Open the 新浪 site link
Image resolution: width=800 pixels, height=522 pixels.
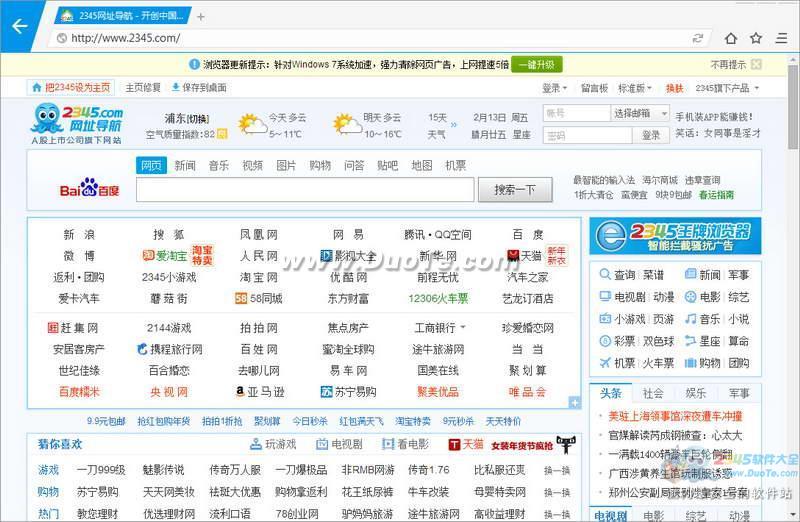pos(79,235)
